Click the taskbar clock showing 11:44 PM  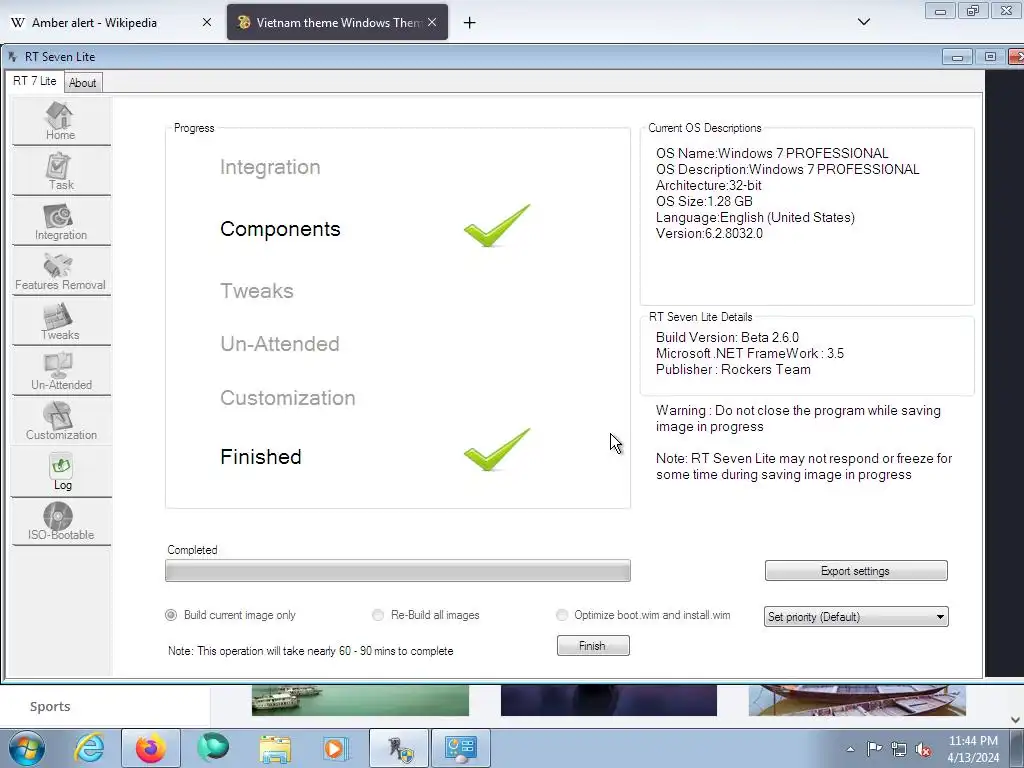coord(973,748)
